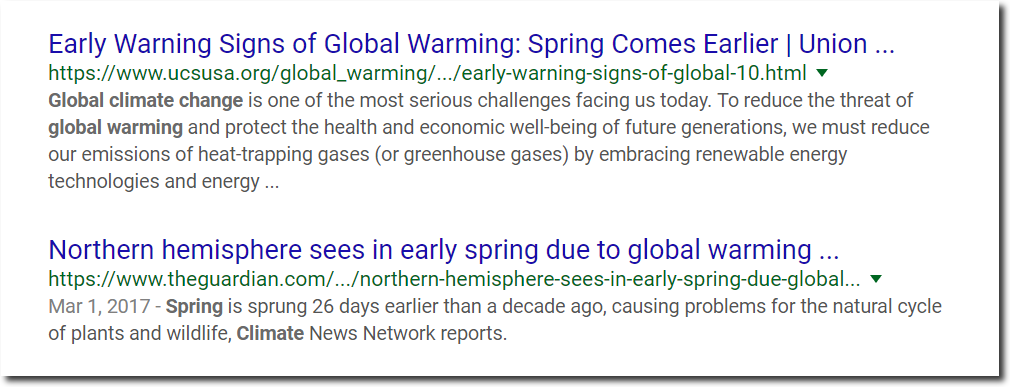Click the ucsusa.org green URL
Screen dimensions: 1010x387
point(427,75)
